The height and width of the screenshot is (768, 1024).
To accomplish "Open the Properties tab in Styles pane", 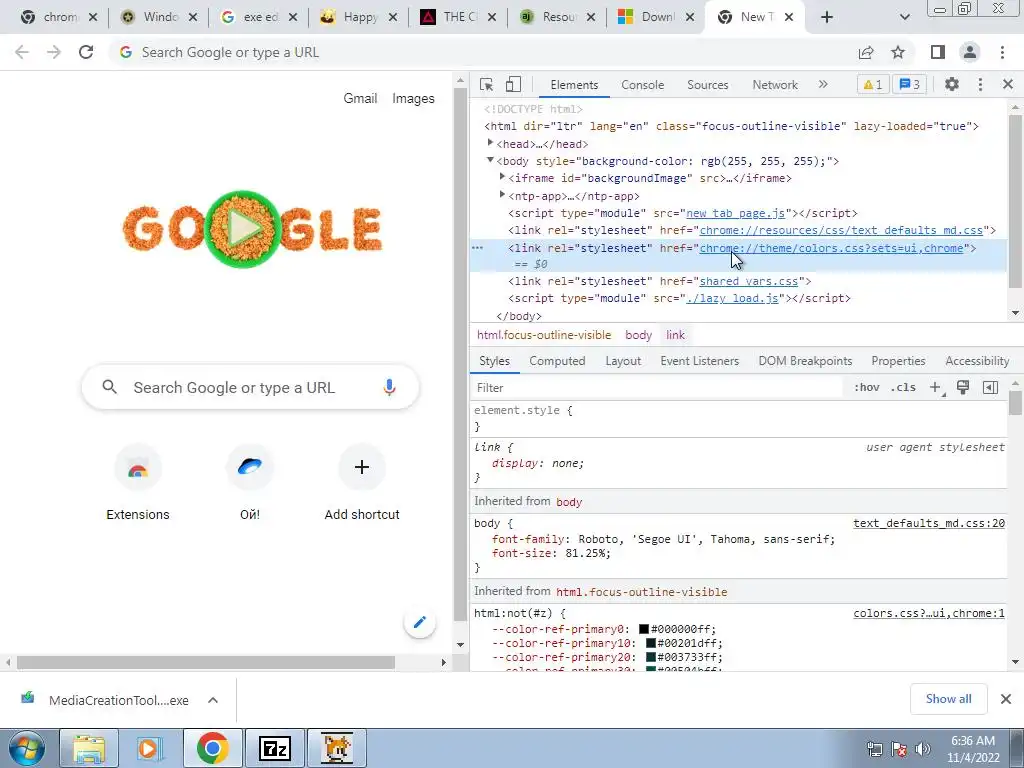I will pyautogui.click(x=898, y=361).
